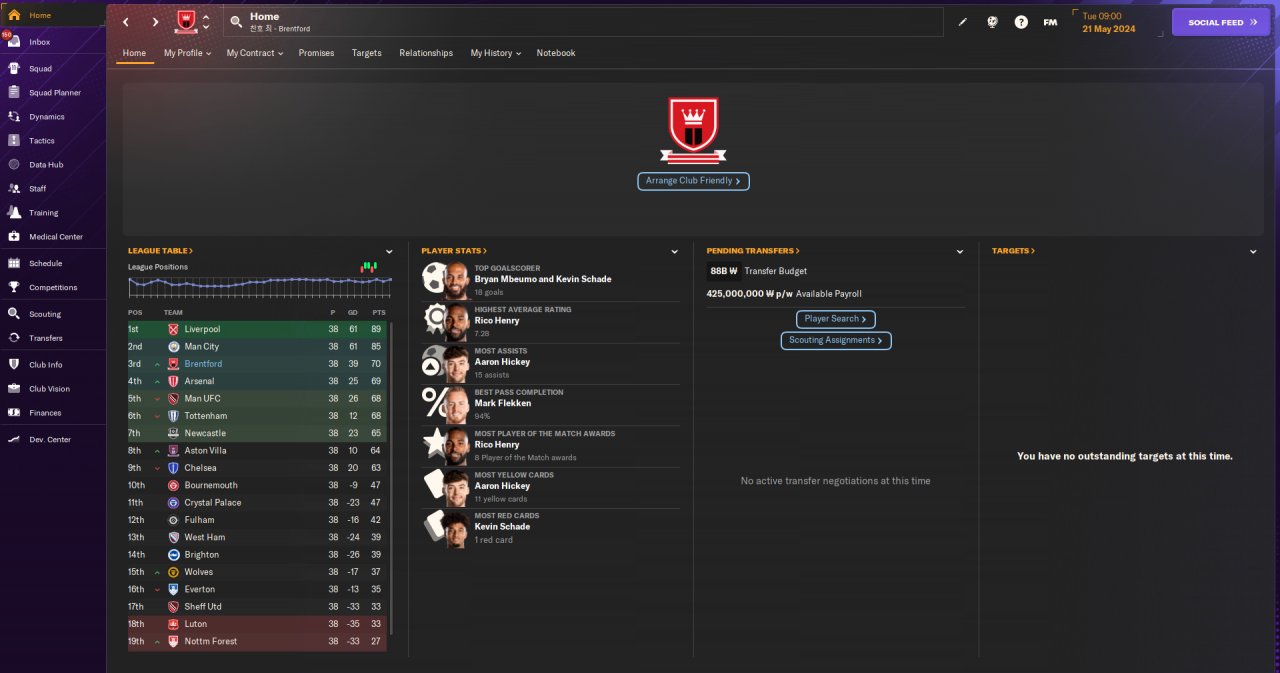Click the league table scrollbar
The image size is (1280, 673).
[x=392, y=478]
